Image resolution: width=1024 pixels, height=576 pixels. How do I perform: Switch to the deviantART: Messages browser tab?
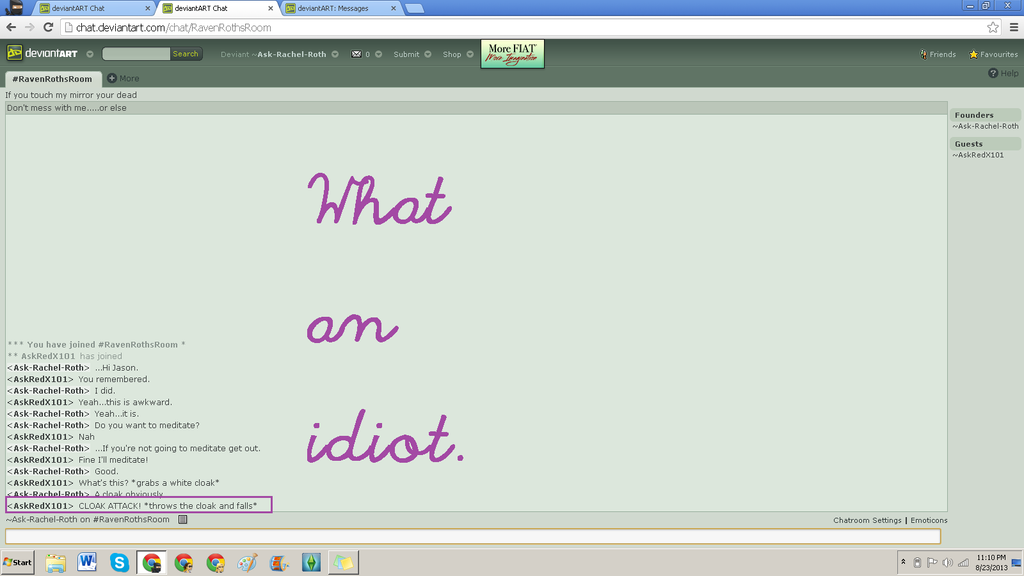[x=340, y=8]
